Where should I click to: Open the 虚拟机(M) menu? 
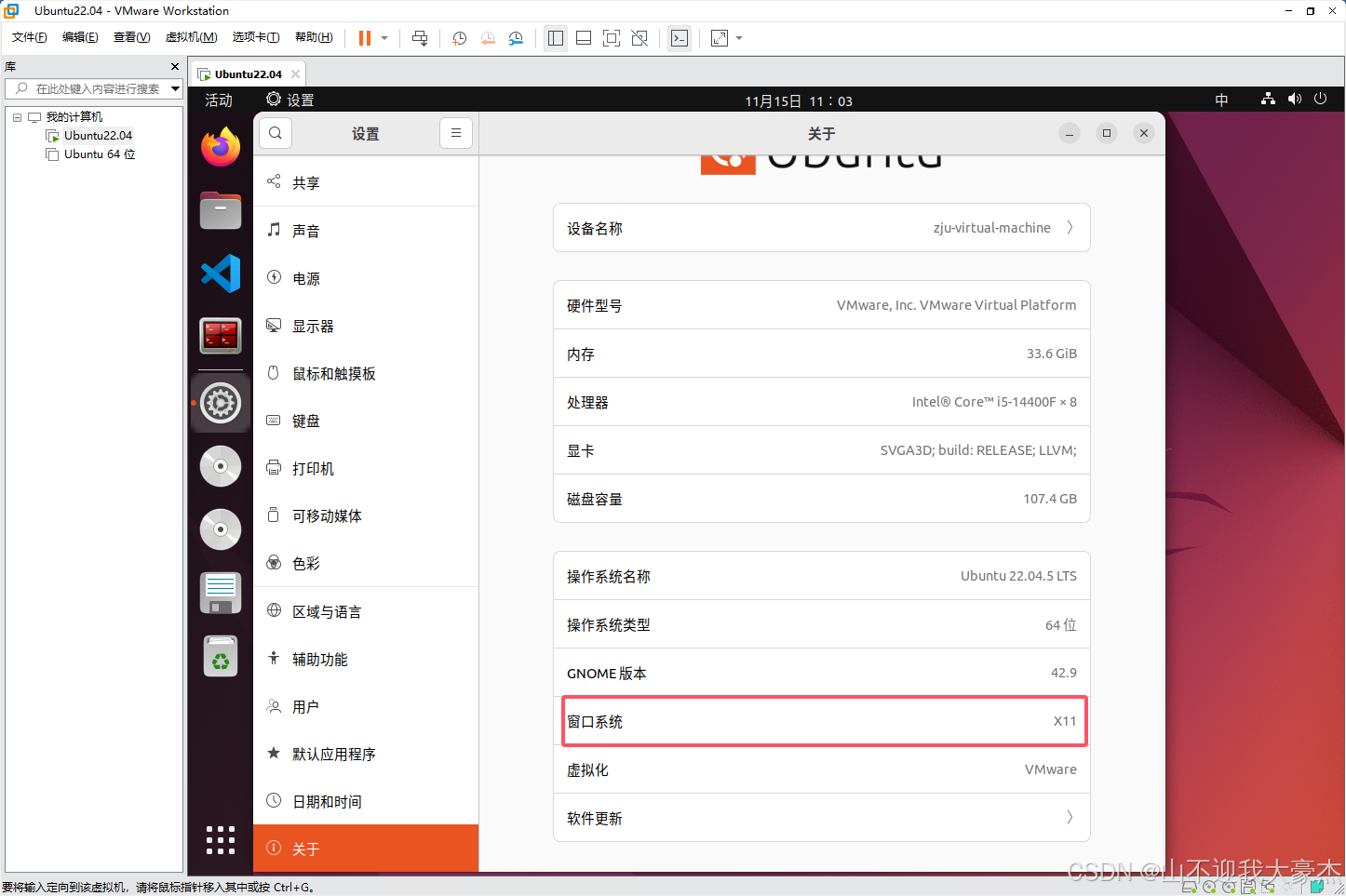point(191,37)
